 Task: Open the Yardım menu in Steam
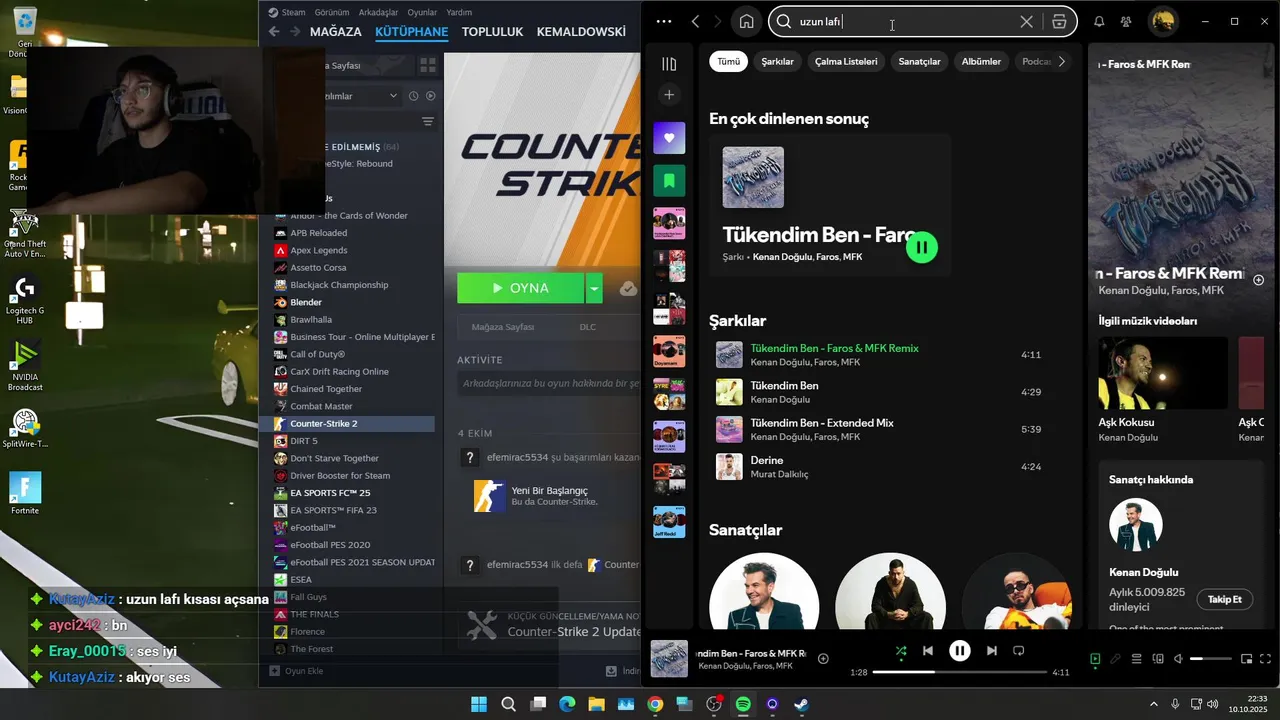point(459,12)
